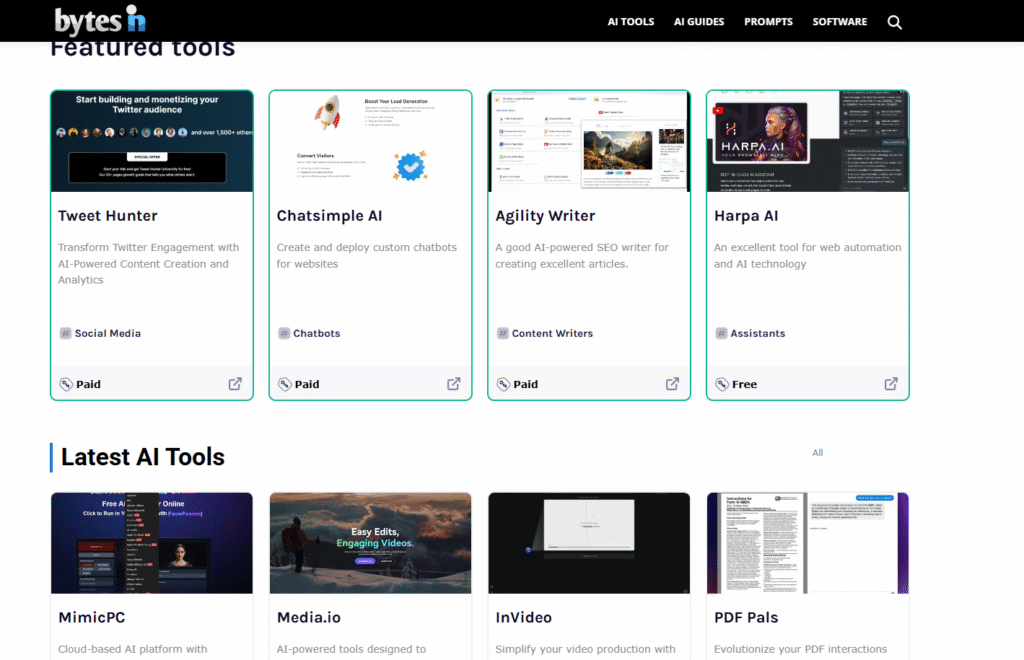This screenshot has width=1024, height=660.
Task: Select the SOFTWARE menu item
Action: tap(839, 22)
